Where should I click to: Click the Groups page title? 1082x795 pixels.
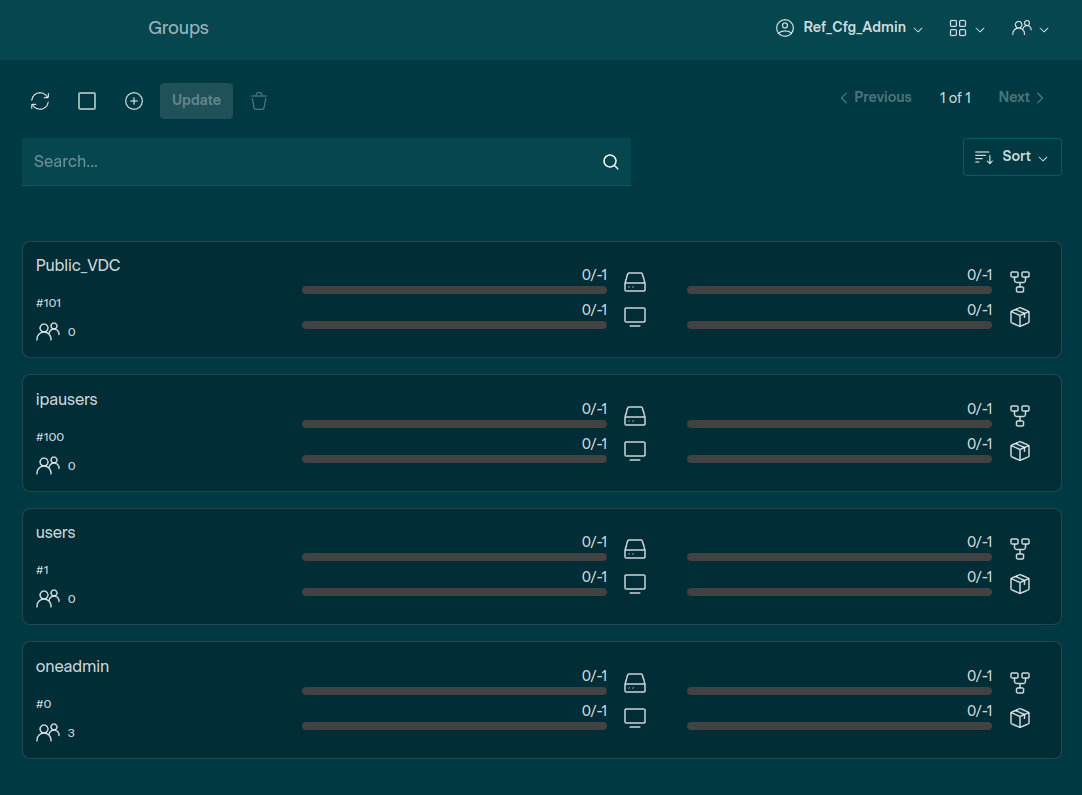pos(178,28)
